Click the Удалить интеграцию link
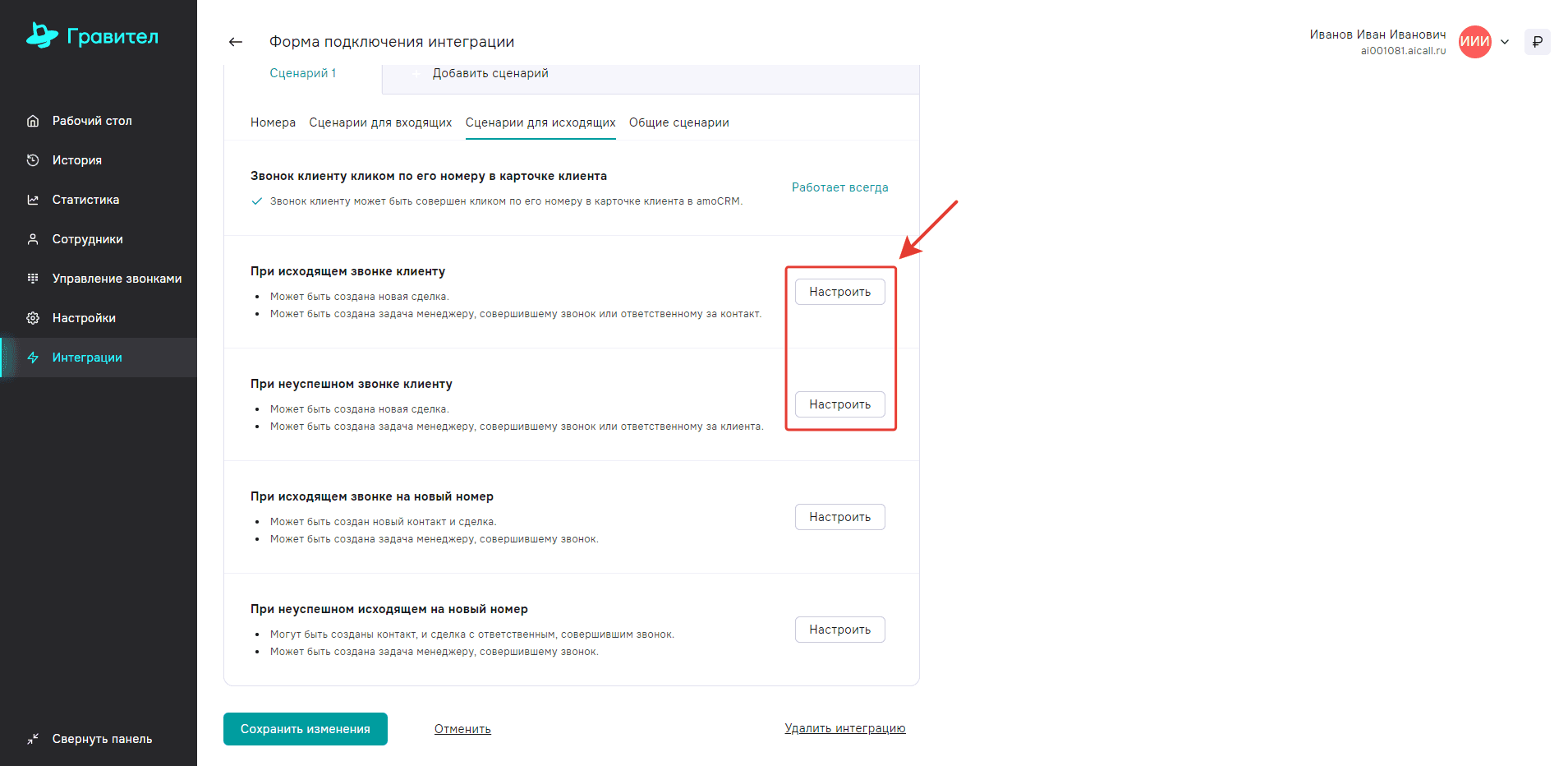Viewport: 1568px width, 766px height. click(x=844, y=728)
